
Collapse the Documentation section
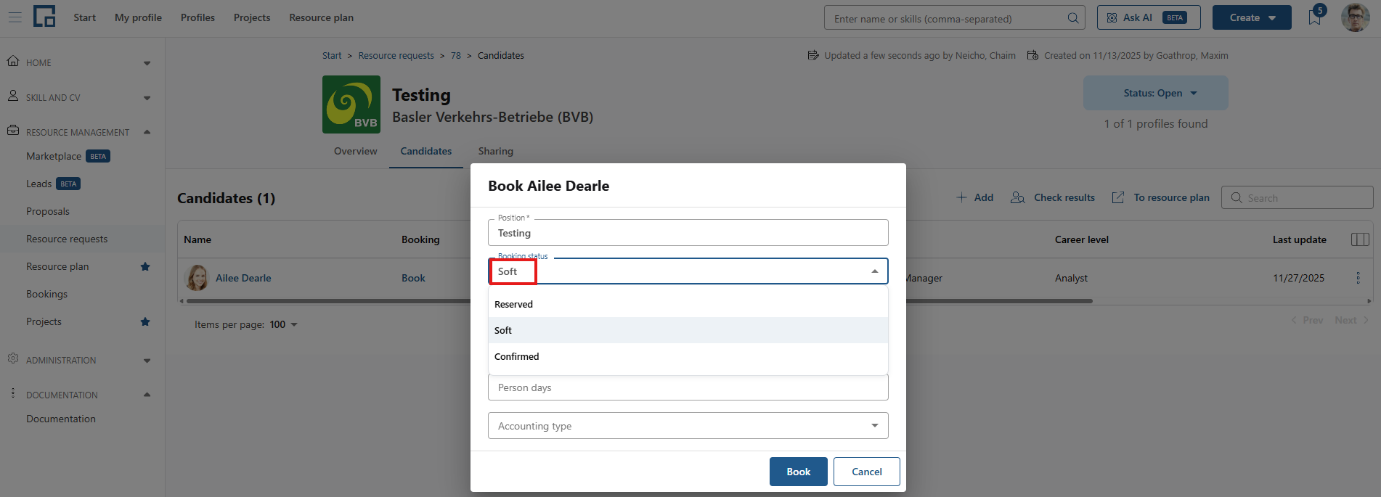[x=147, y=394]
